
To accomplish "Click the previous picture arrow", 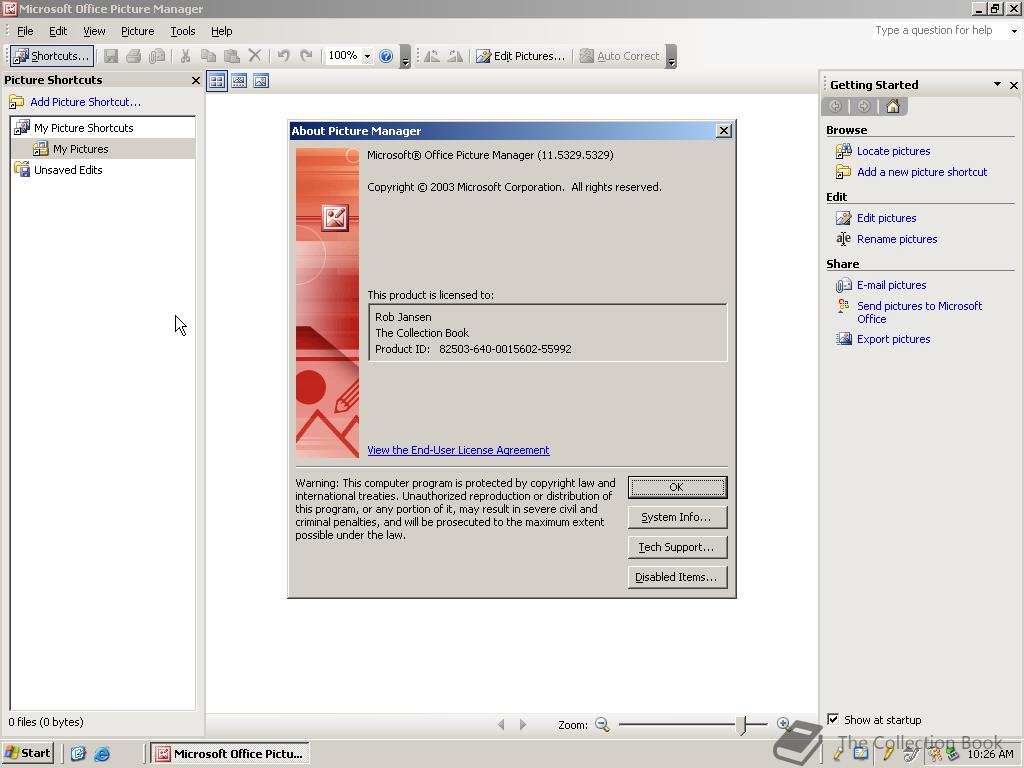I will (501, 724).
